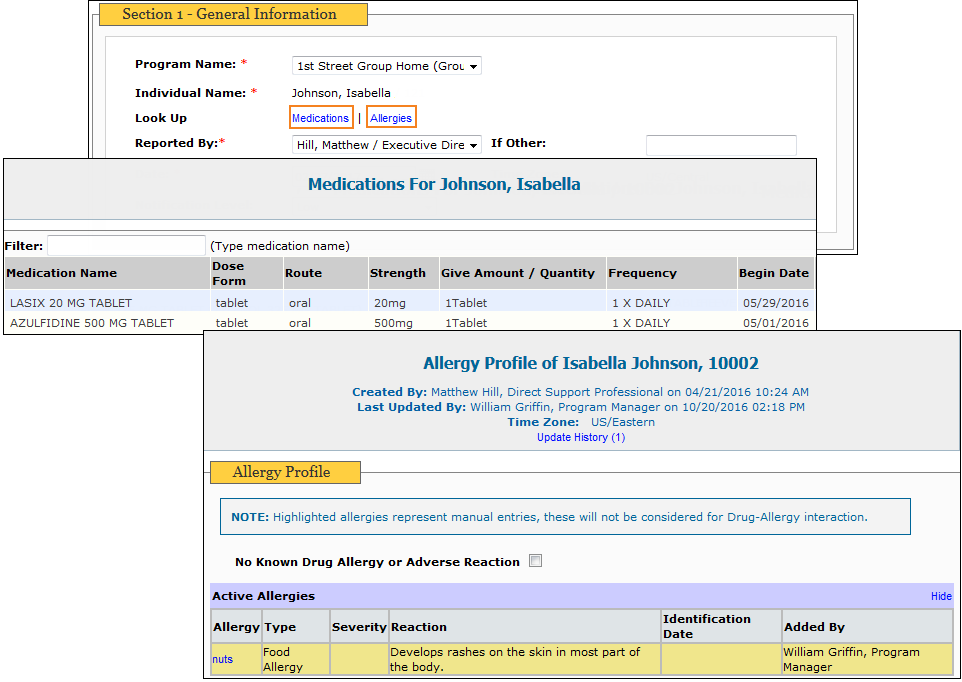
Task: Click the Type column header in allergies
Action: coord(296,626)
